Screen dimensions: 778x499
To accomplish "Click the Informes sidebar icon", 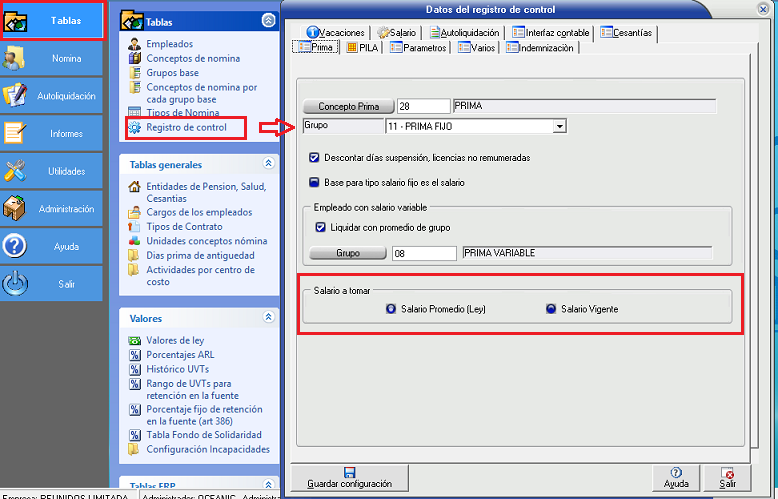I will [16, 133].
